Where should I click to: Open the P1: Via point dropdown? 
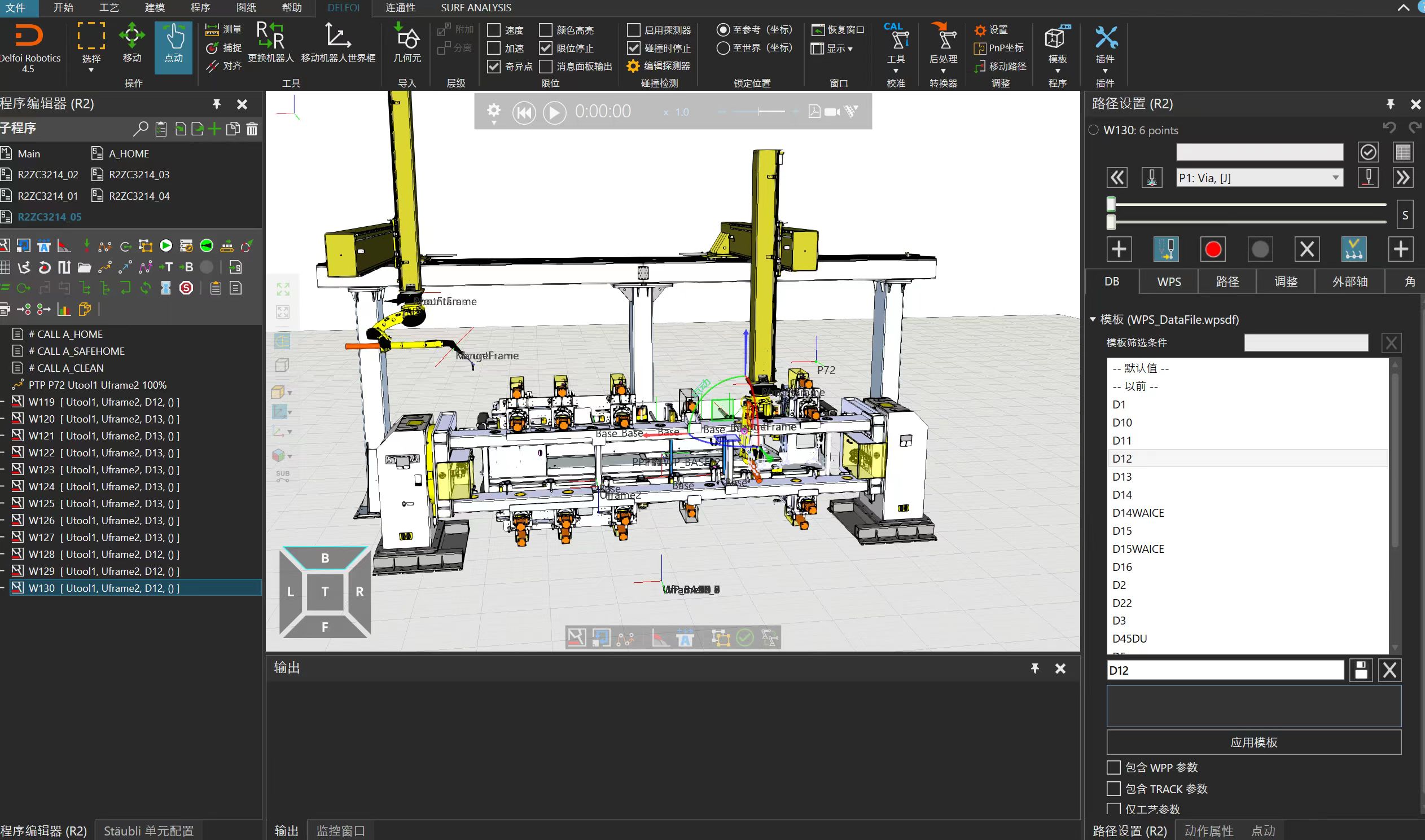pyautogui.click(x=1335, y=178)
